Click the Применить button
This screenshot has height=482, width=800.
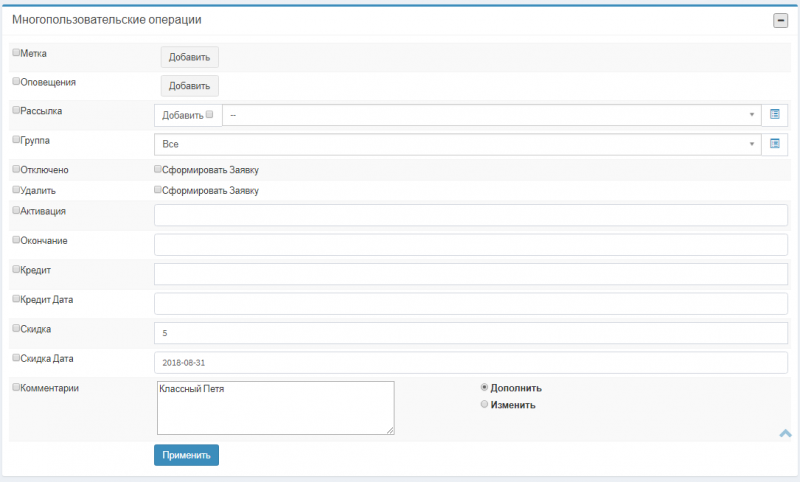[186, 455]
